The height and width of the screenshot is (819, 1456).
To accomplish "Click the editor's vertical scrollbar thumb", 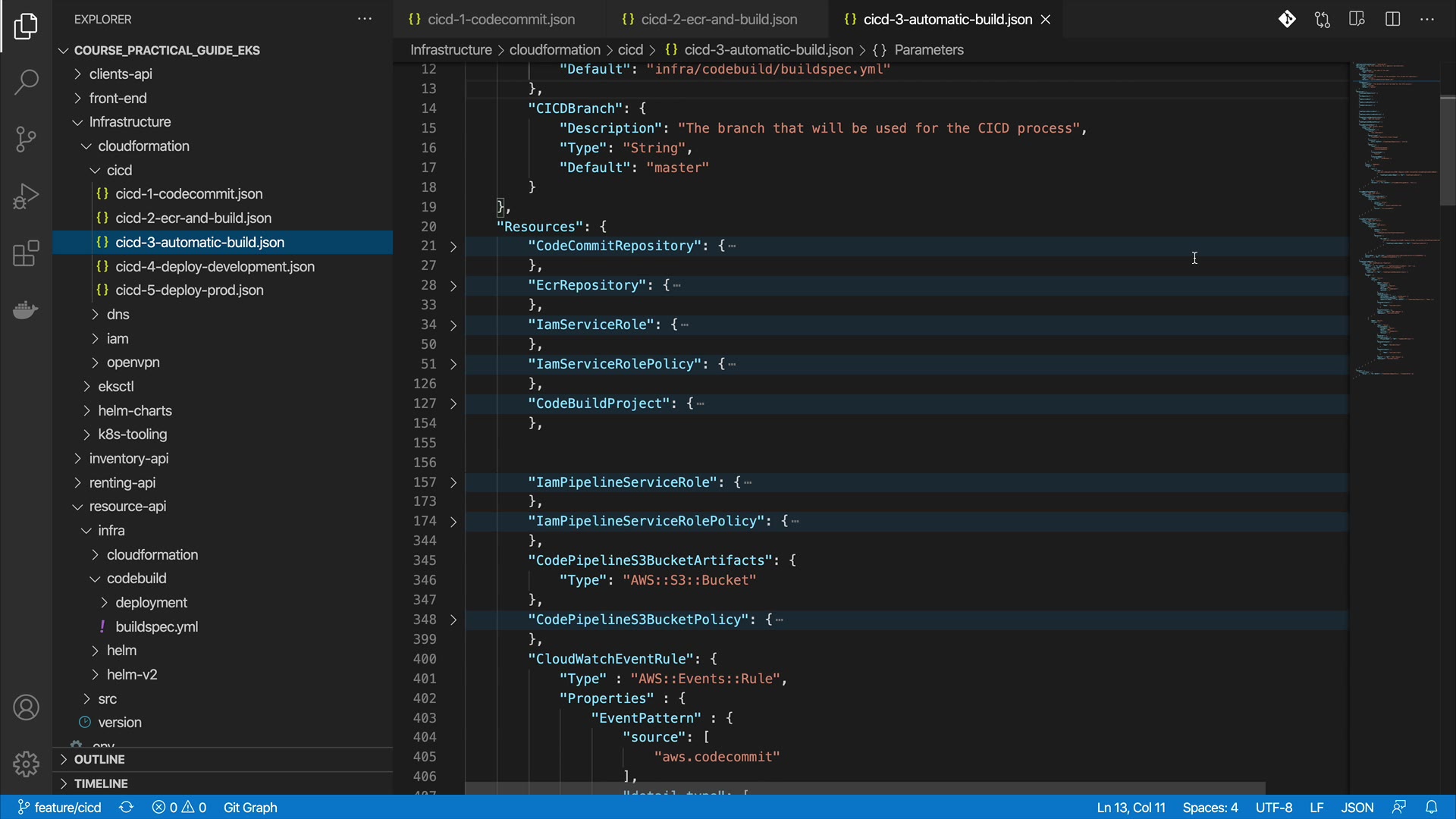I will click(1447, 151).
